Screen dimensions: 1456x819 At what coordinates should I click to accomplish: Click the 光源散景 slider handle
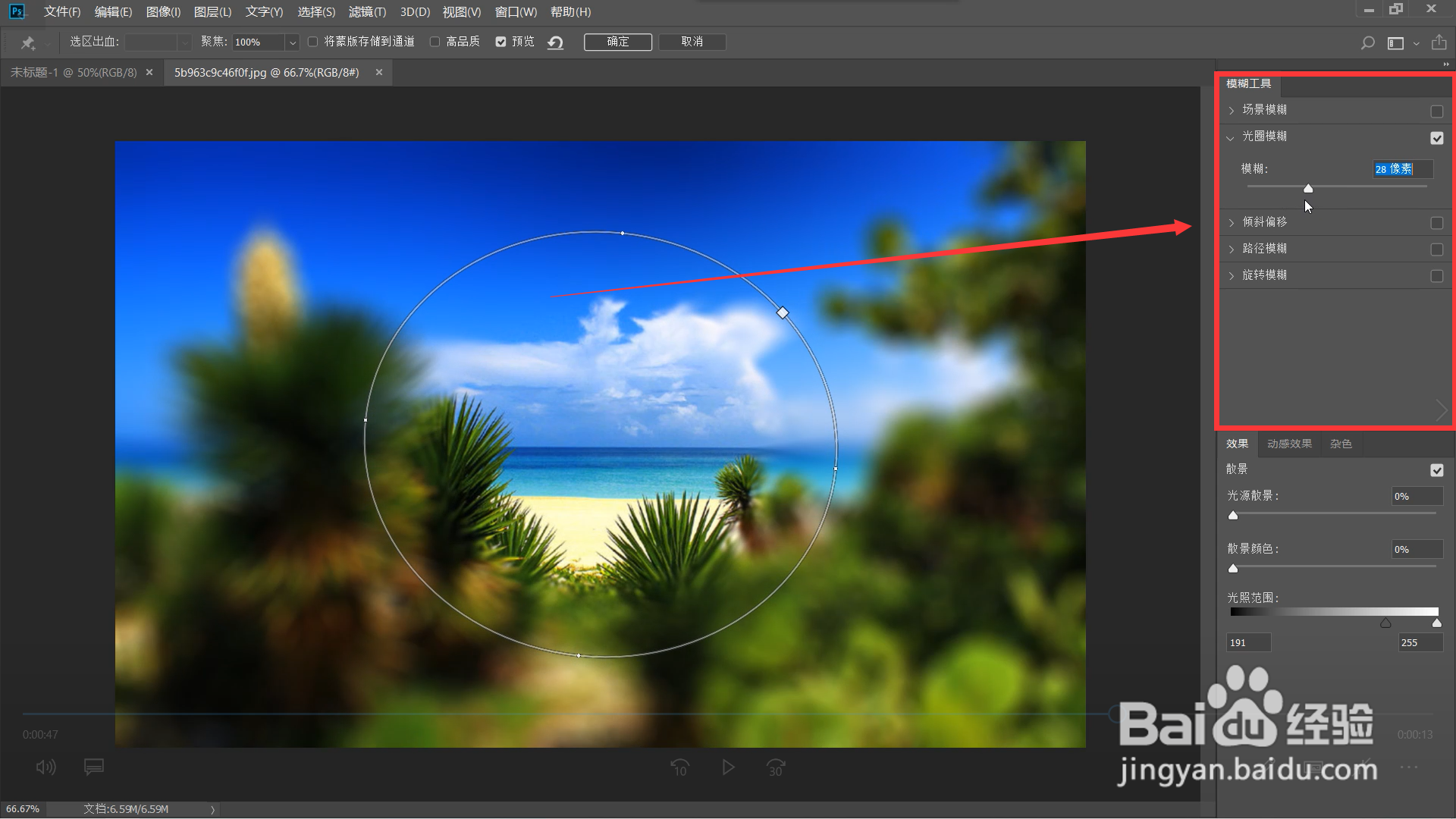1233,516
